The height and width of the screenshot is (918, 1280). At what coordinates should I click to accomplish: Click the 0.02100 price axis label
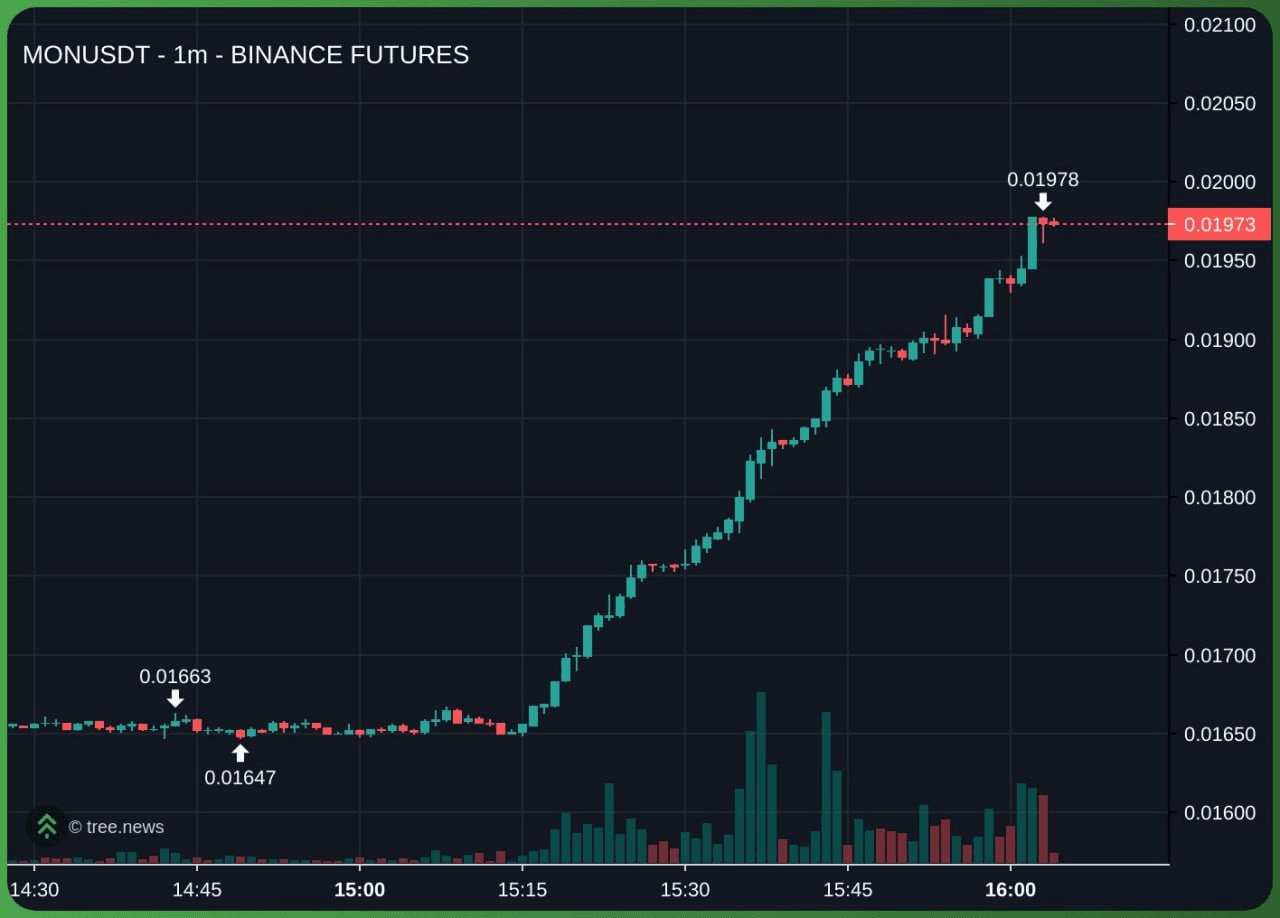(x=1219, y=25)
